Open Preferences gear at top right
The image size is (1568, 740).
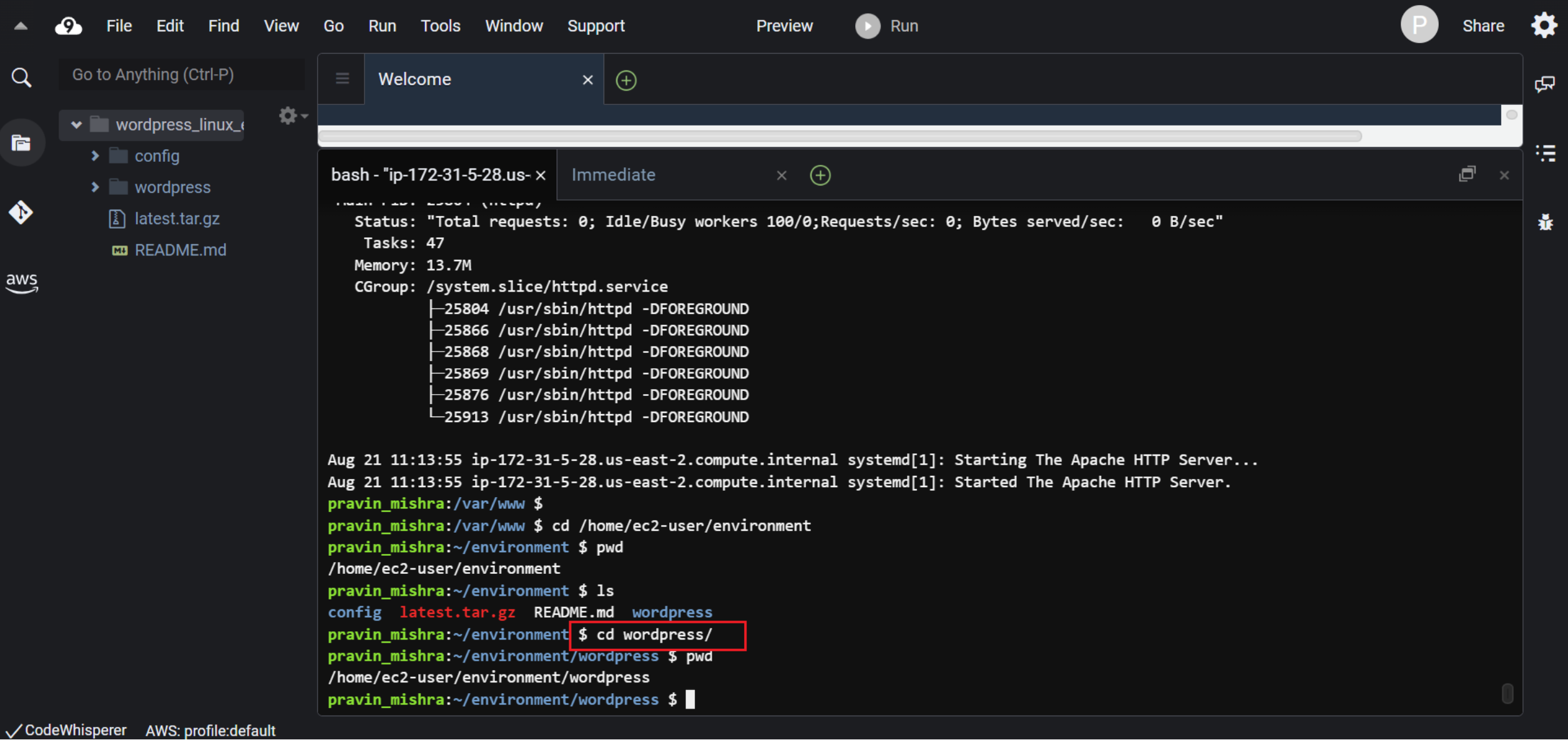(x=1544, y=26)
